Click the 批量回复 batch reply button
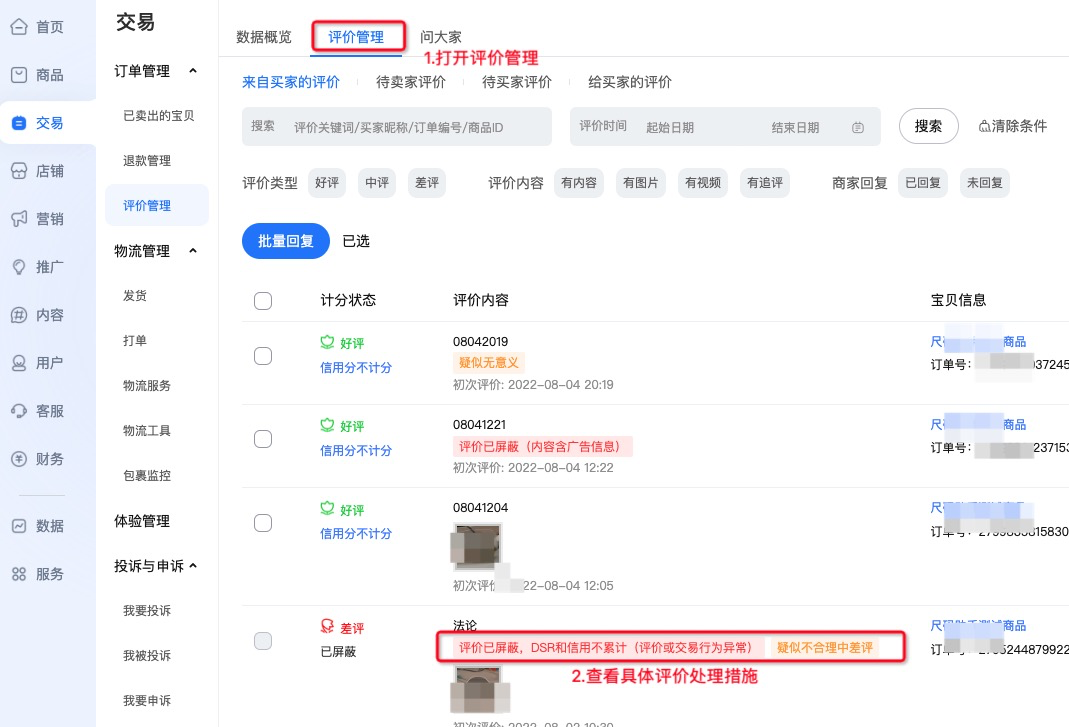The height and width of the screenshot is (727, 1069). [x=286, y=241]
